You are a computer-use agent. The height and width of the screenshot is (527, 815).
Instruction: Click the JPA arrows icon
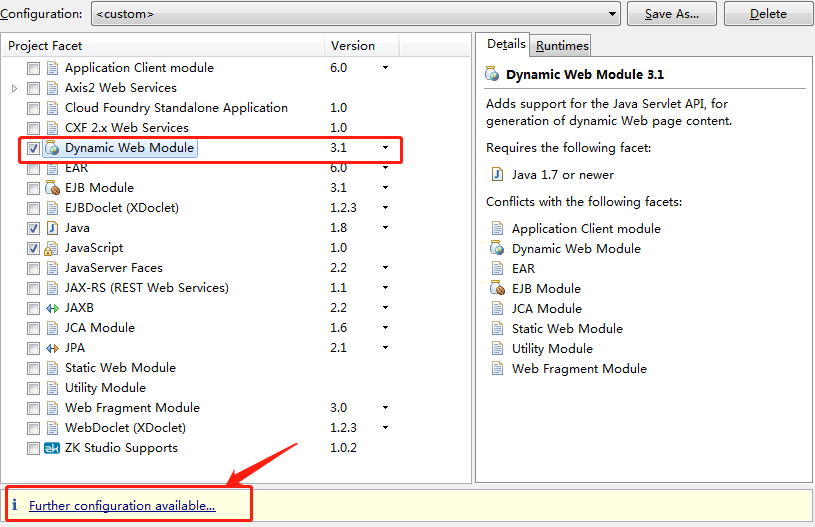click(52, 348)
